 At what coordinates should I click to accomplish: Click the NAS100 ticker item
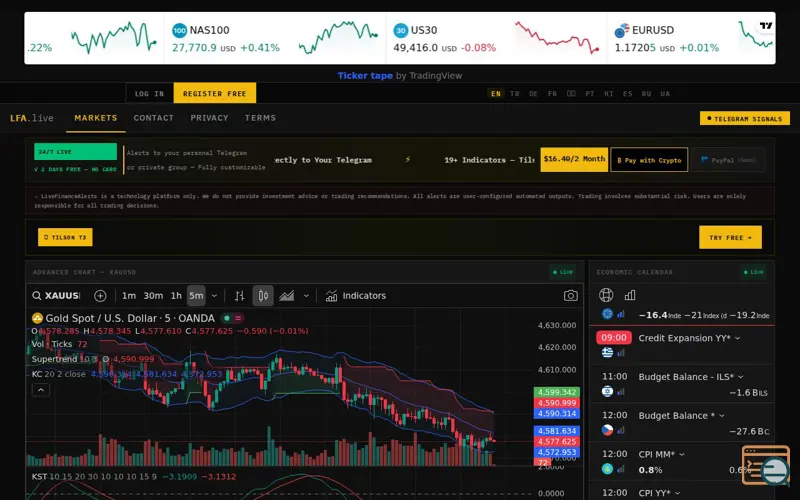275,38
